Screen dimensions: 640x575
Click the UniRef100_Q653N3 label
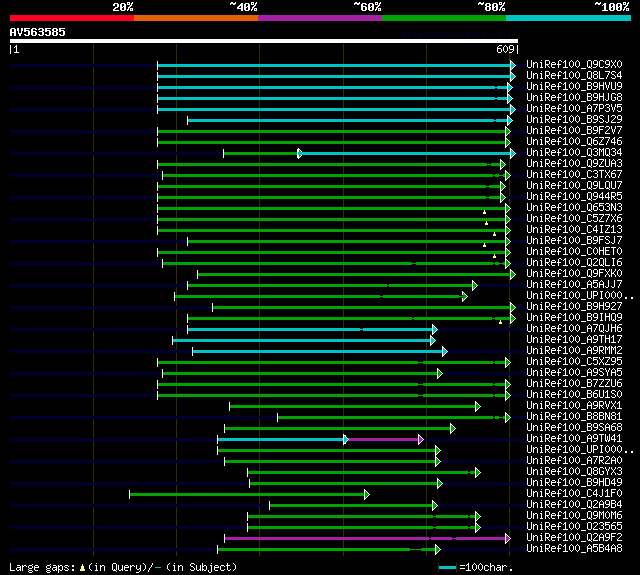point(574,208)
